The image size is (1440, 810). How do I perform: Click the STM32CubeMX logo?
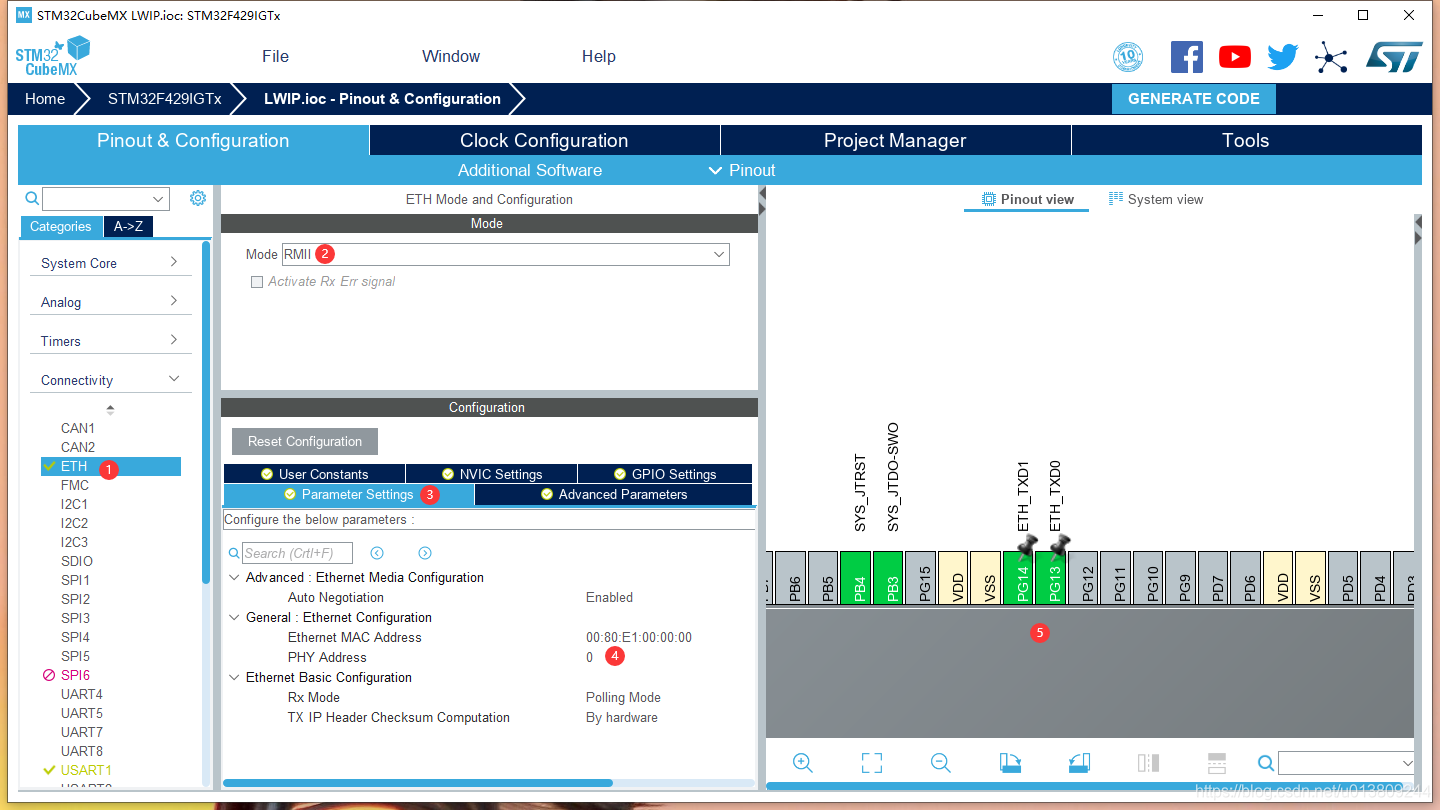tap(53, 57)
